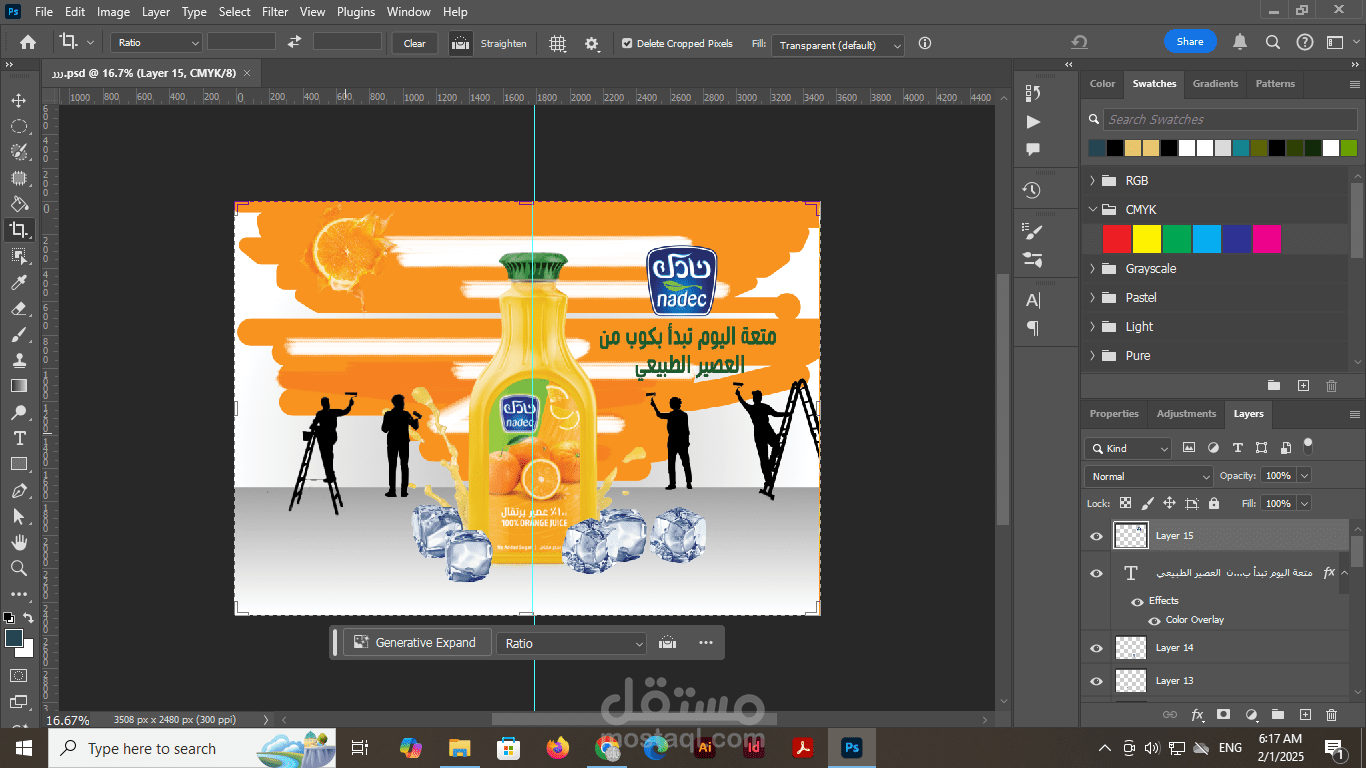The width and height of the screenshot is (1366, 768).
Task: Pick the Clone Stamp tool
Action: pos(18,360)
